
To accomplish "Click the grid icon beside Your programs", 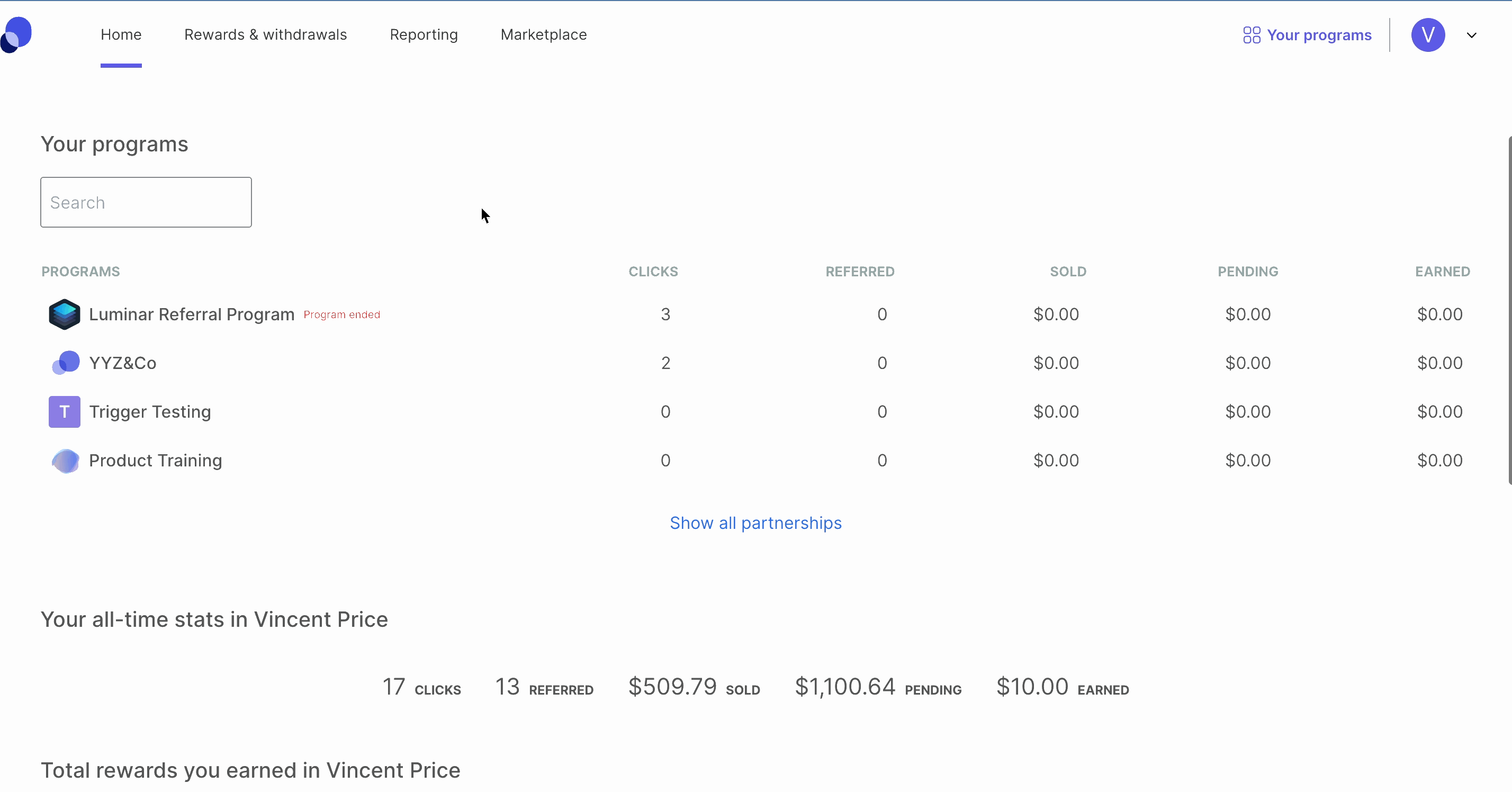I will click(1252, 35).
